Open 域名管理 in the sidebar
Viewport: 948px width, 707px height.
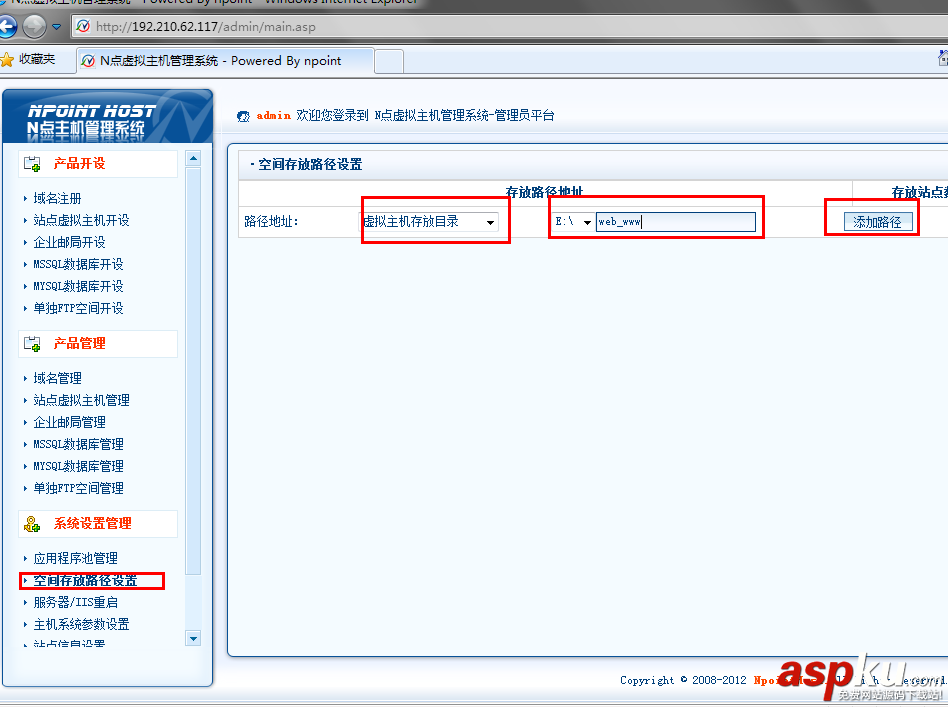pyautogui.click(x=57, y=379)
